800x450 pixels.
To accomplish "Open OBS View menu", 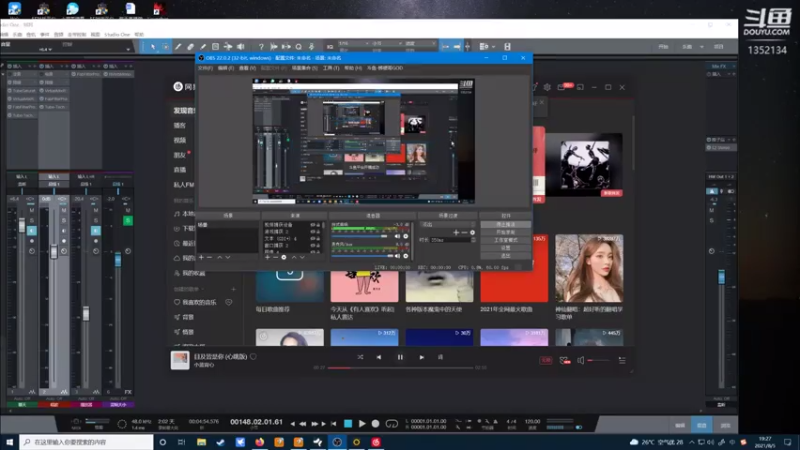I will pyautogui.click(x=247, y=68).
